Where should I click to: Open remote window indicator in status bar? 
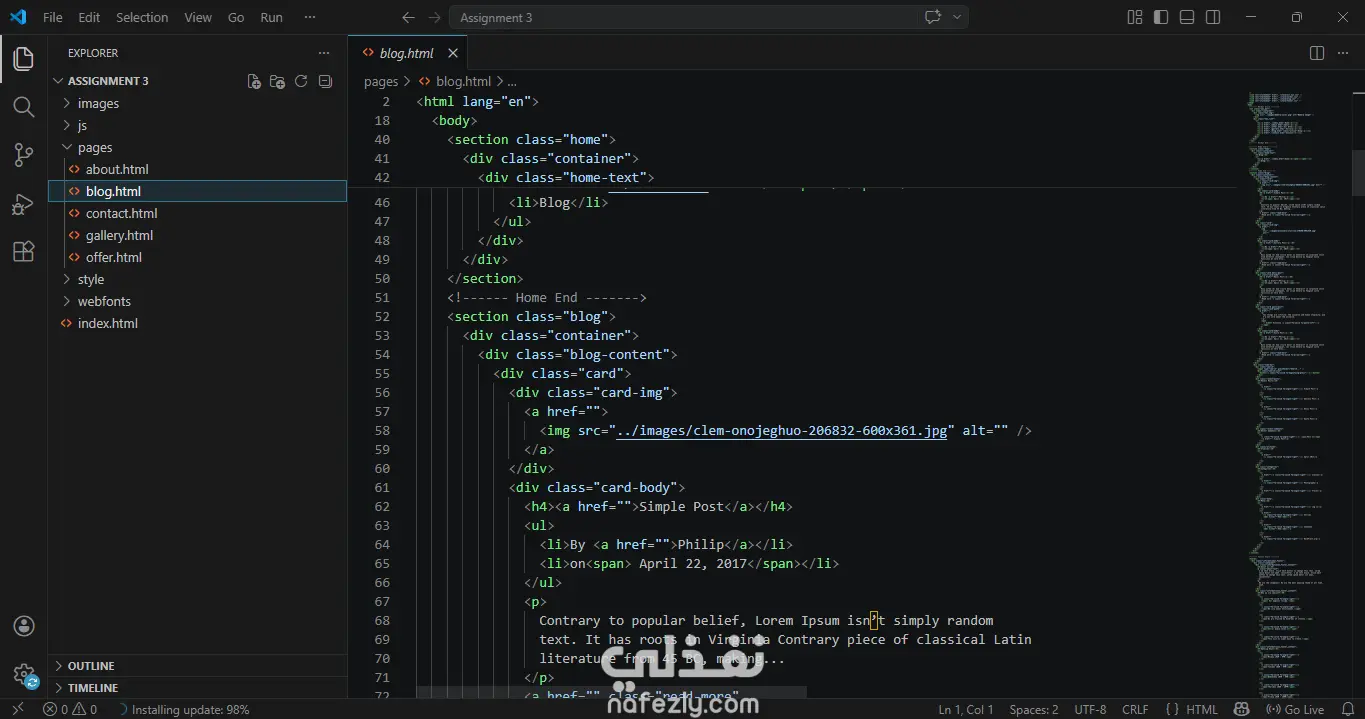point(18,709)
